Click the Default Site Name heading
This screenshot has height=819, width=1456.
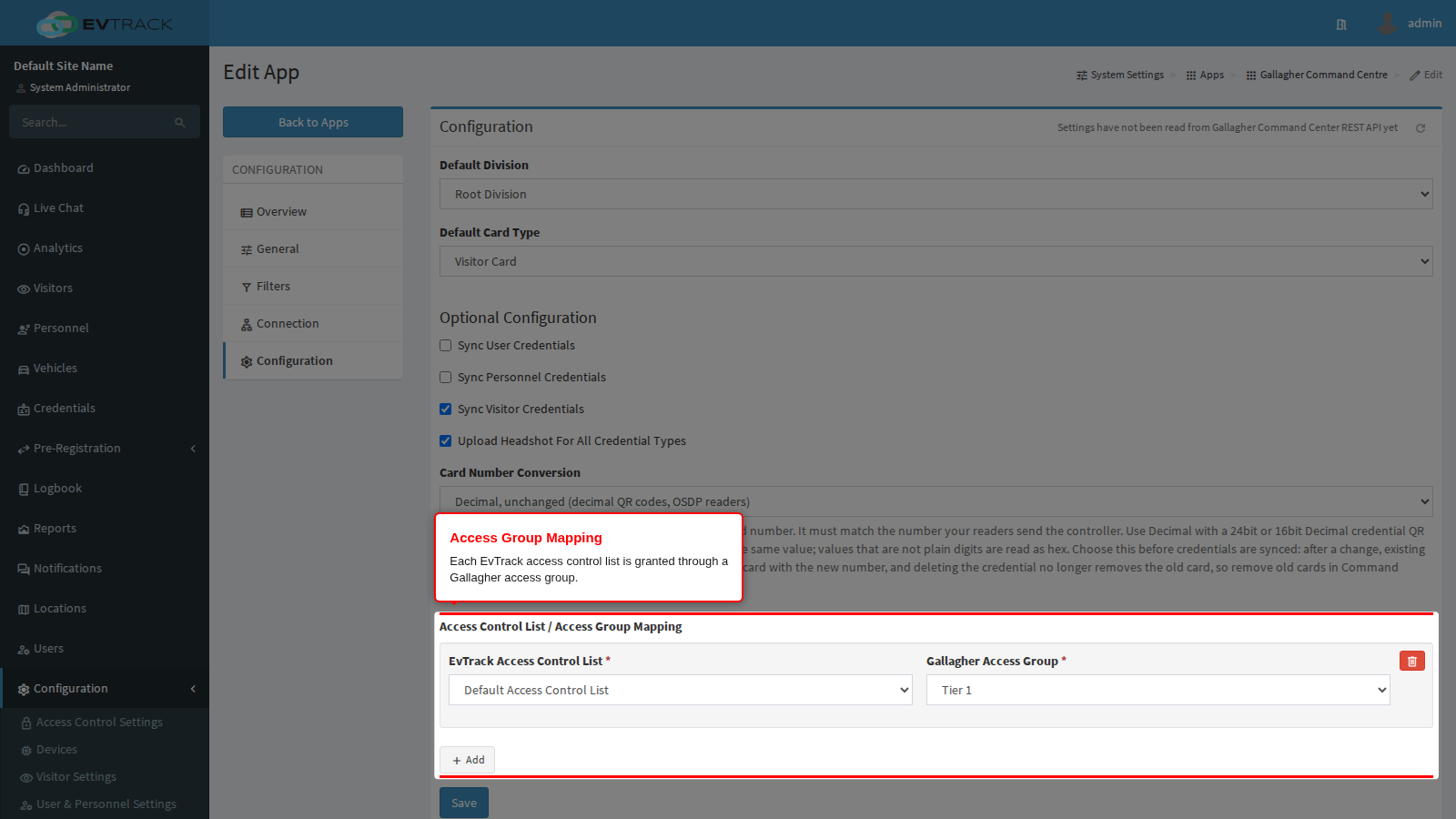64,66
